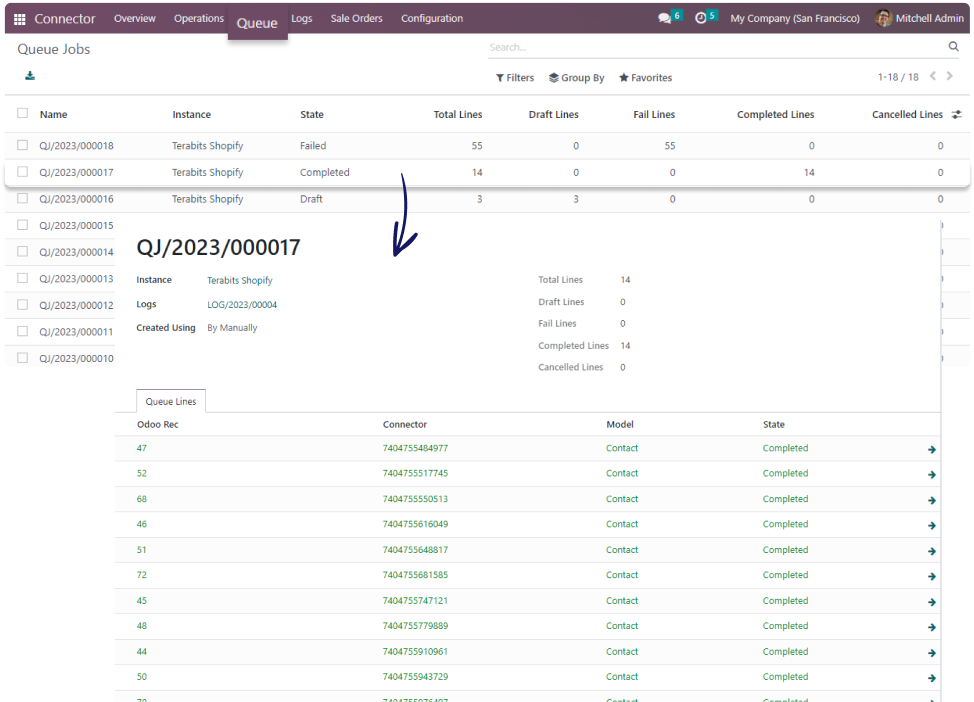974x702 pixels.
Task: Go to the next page arrow
Action: click(949, 76)
